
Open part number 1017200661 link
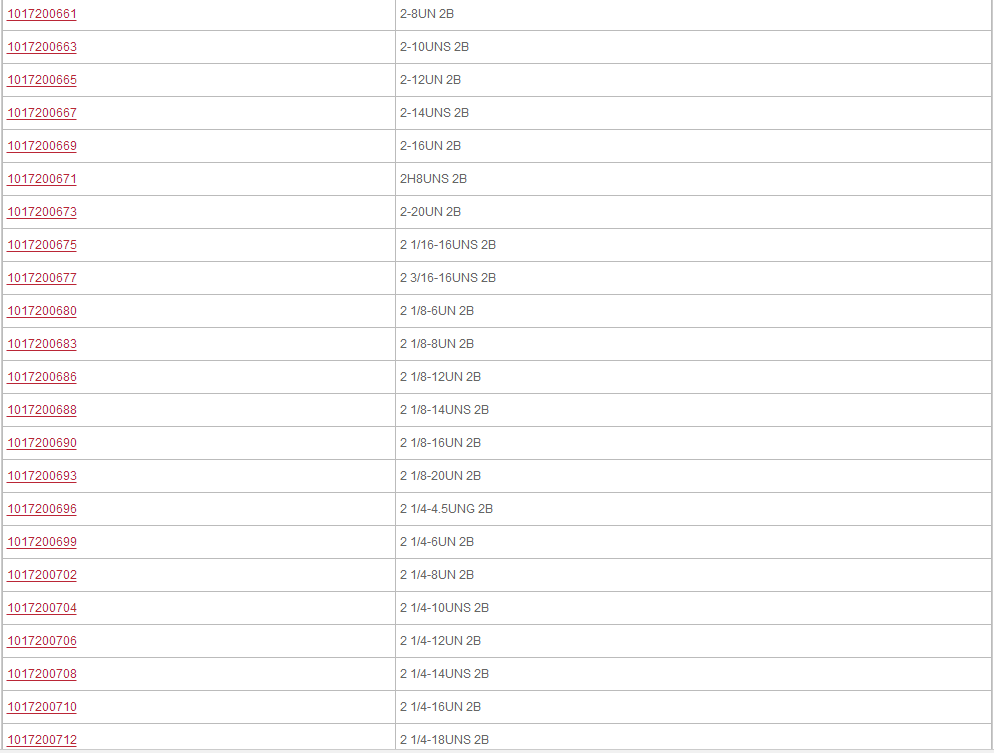point(42,14)
